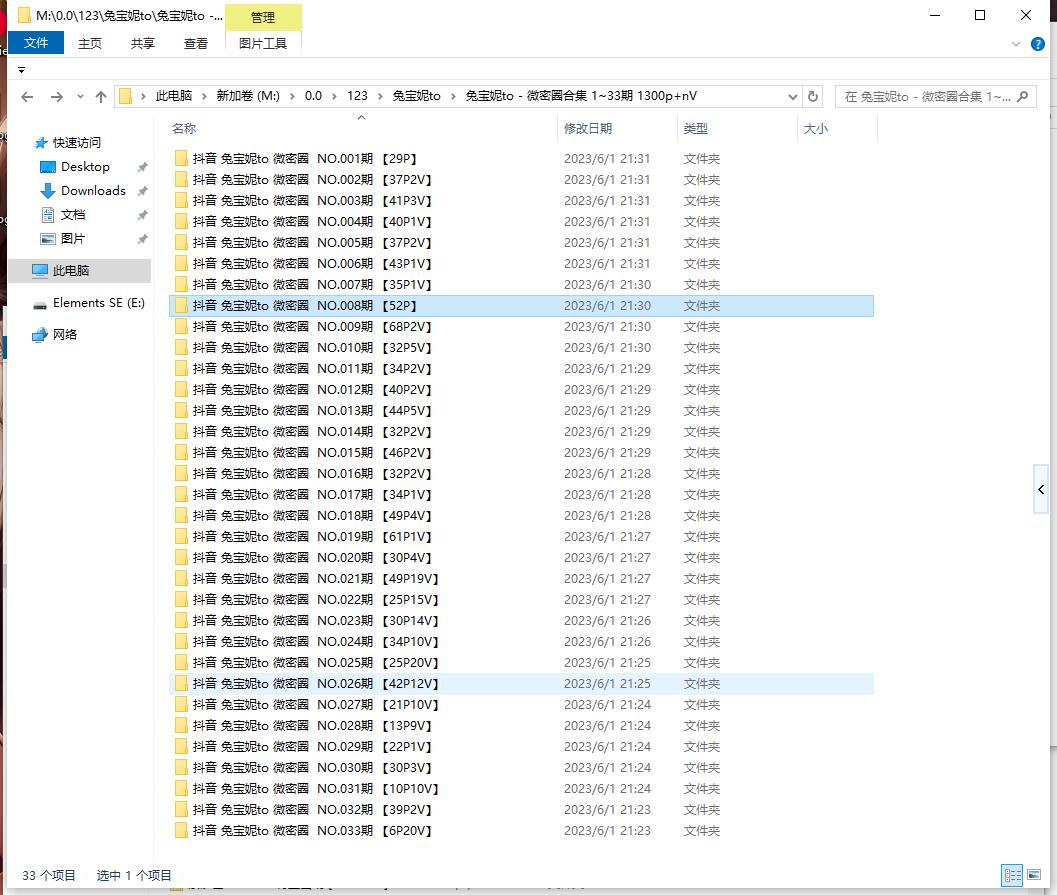Viewport: 1057px width, 895px height.
Task: Click folder icon of NO.023期 row
Action: [181, 621]
